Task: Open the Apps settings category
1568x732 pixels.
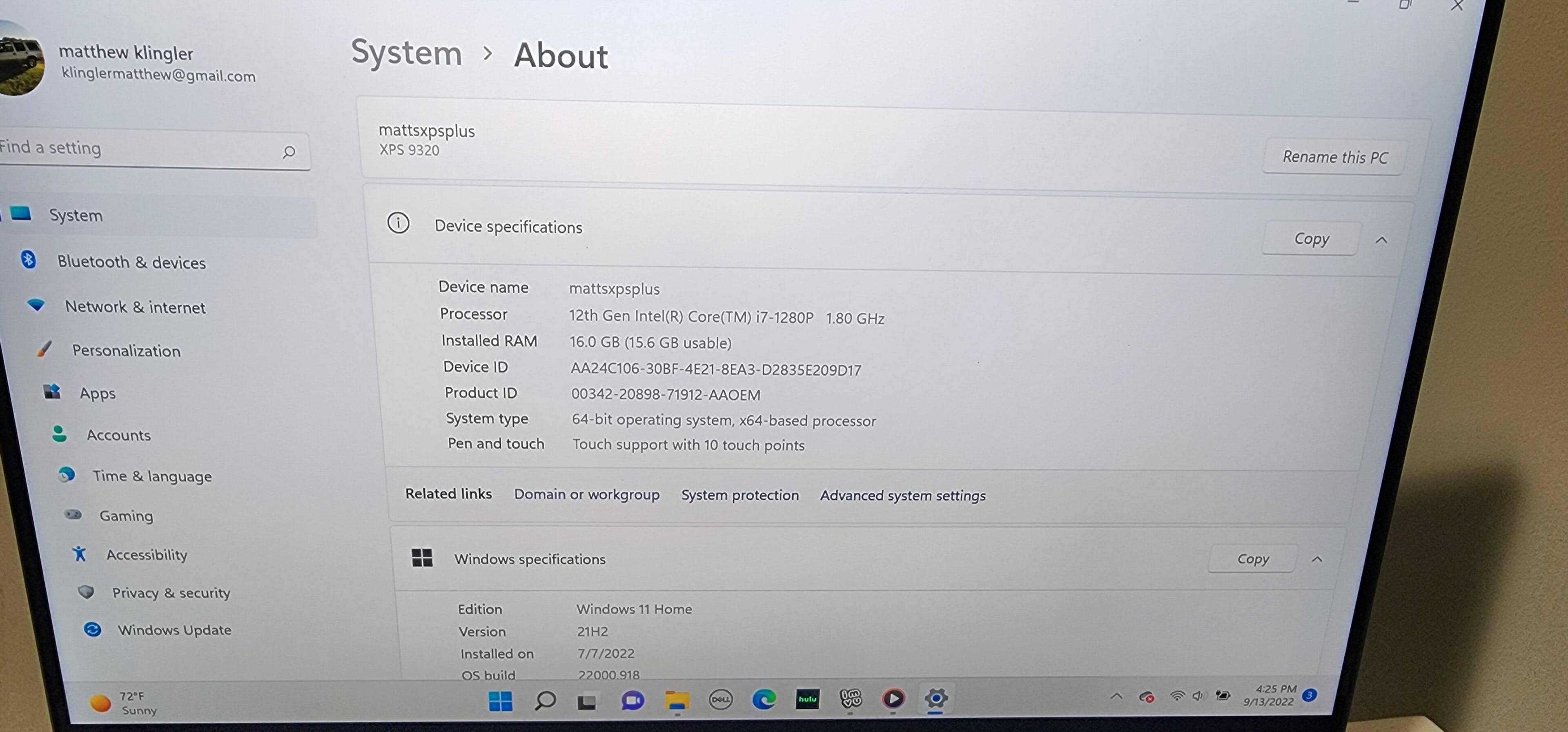Action: (x=98, y=393)
